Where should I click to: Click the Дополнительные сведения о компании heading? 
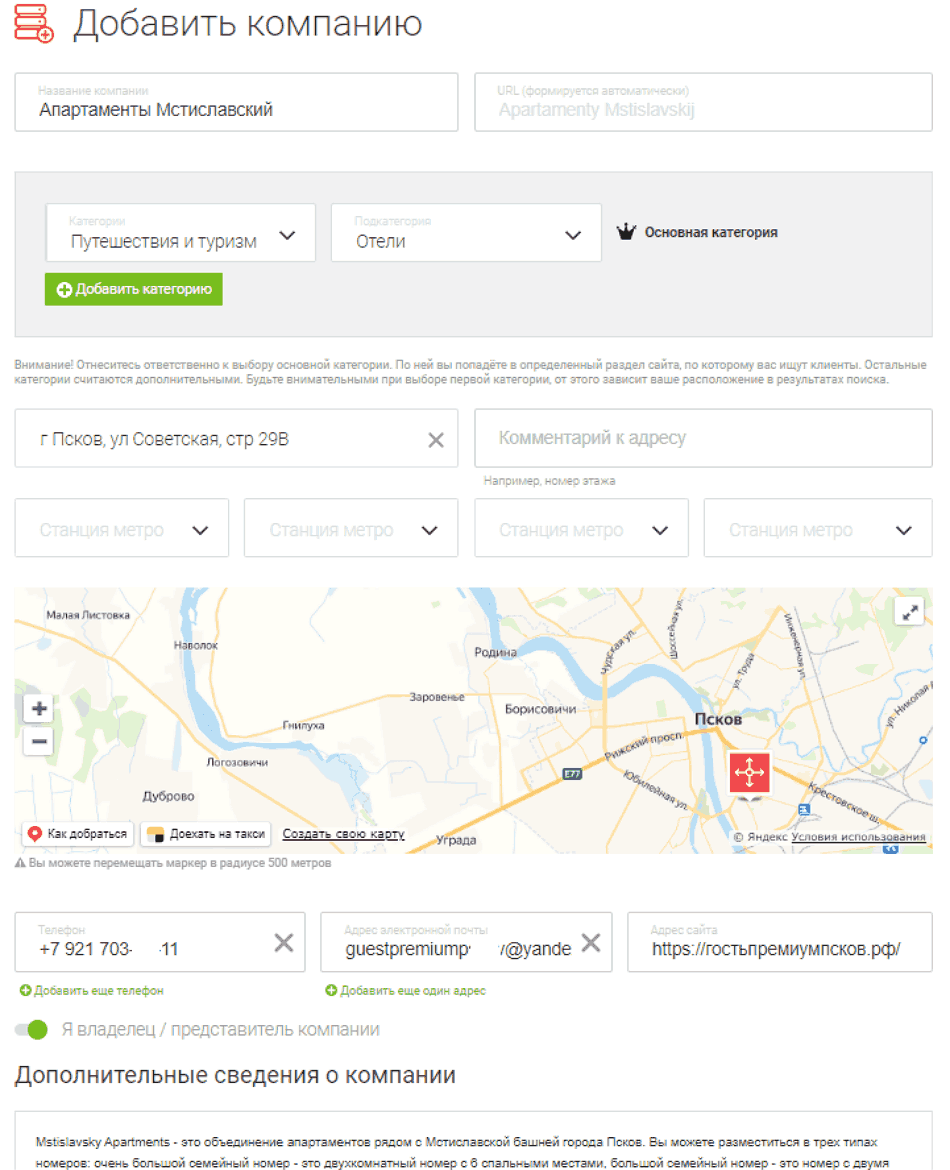(x=235, y=1075)
